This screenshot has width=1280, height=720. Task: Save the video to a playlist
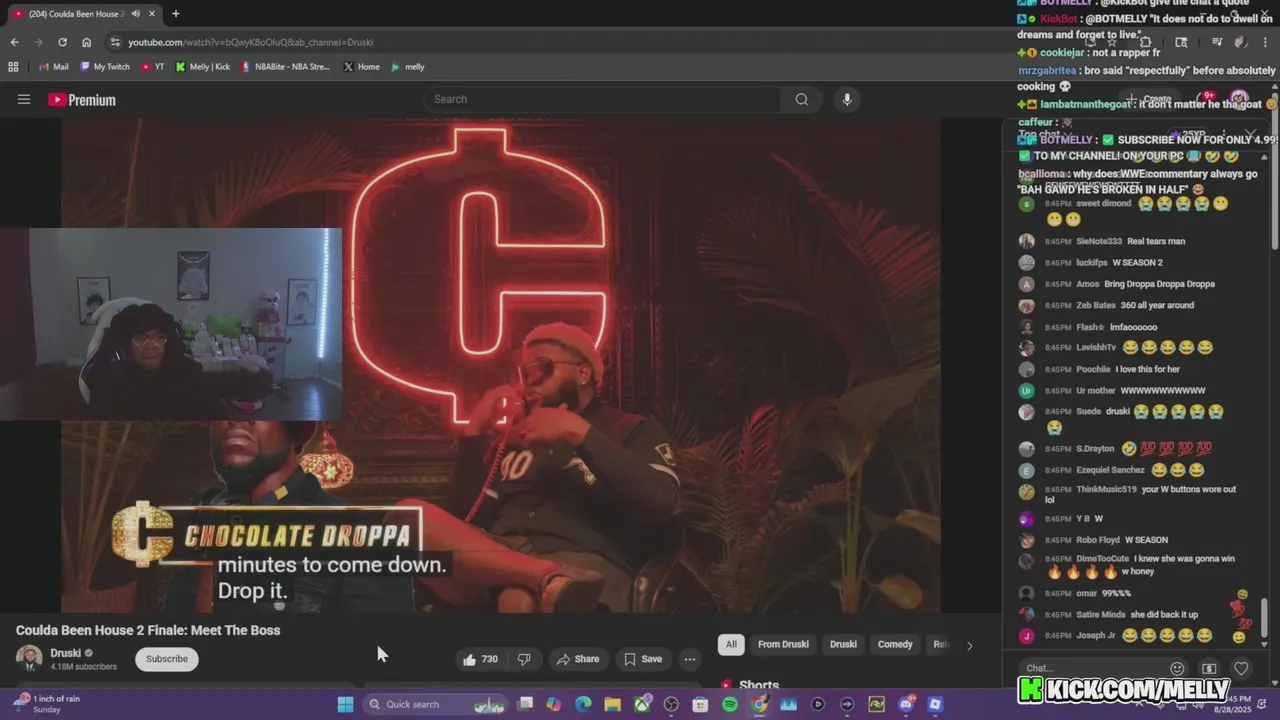pos(643,659)
